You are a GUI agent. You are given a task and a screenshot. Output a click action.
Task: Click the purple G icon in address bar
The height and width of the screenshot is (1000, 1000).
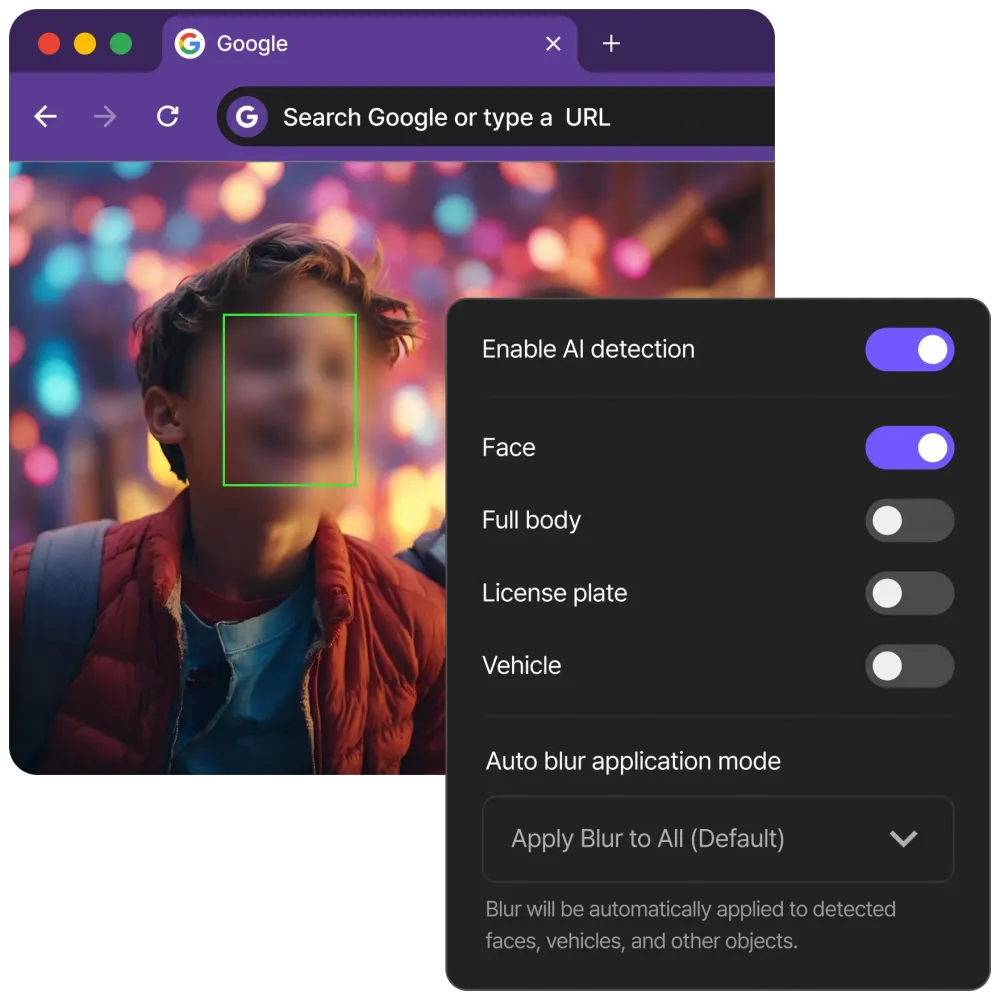(x=246, y=117)
